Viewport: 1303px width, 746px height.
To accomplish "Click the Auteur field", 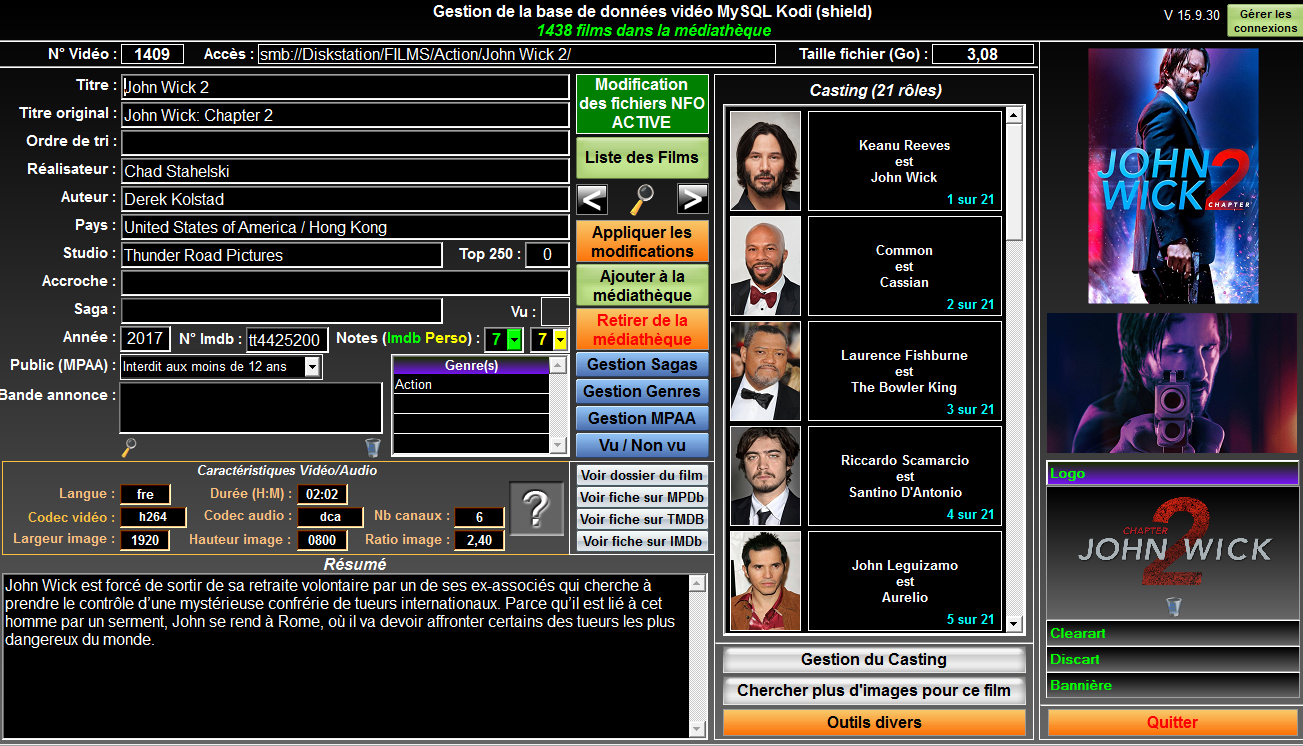I will 345,199.
